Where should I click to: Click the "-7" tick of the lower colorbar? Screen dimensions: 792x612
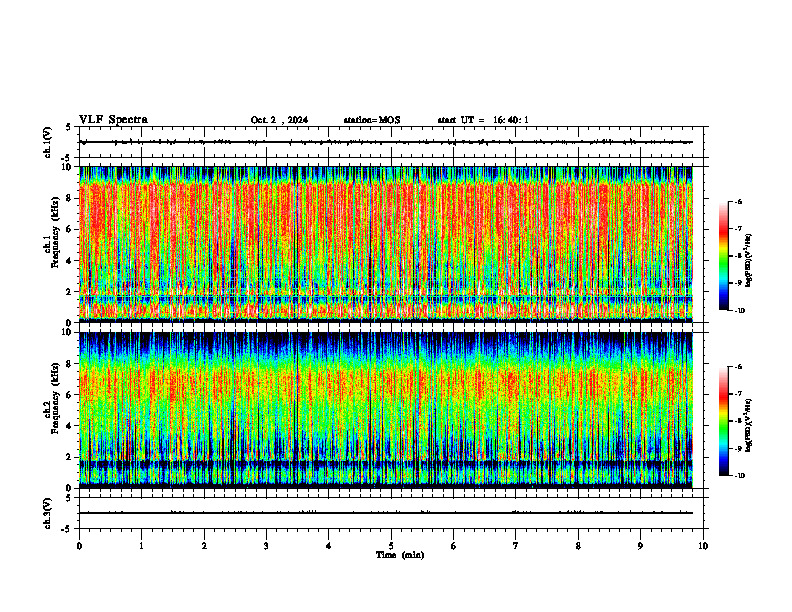click(x=738, y=394)
